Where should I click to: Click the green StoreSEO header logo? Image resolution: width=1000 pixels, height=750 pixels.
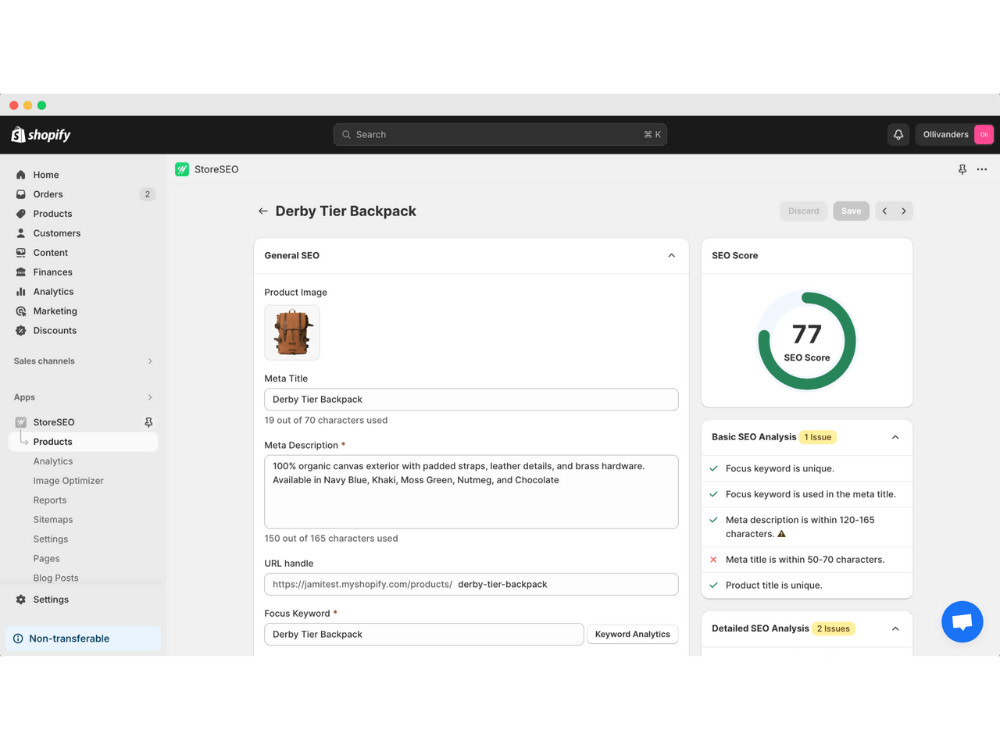(x=182, y=169)
